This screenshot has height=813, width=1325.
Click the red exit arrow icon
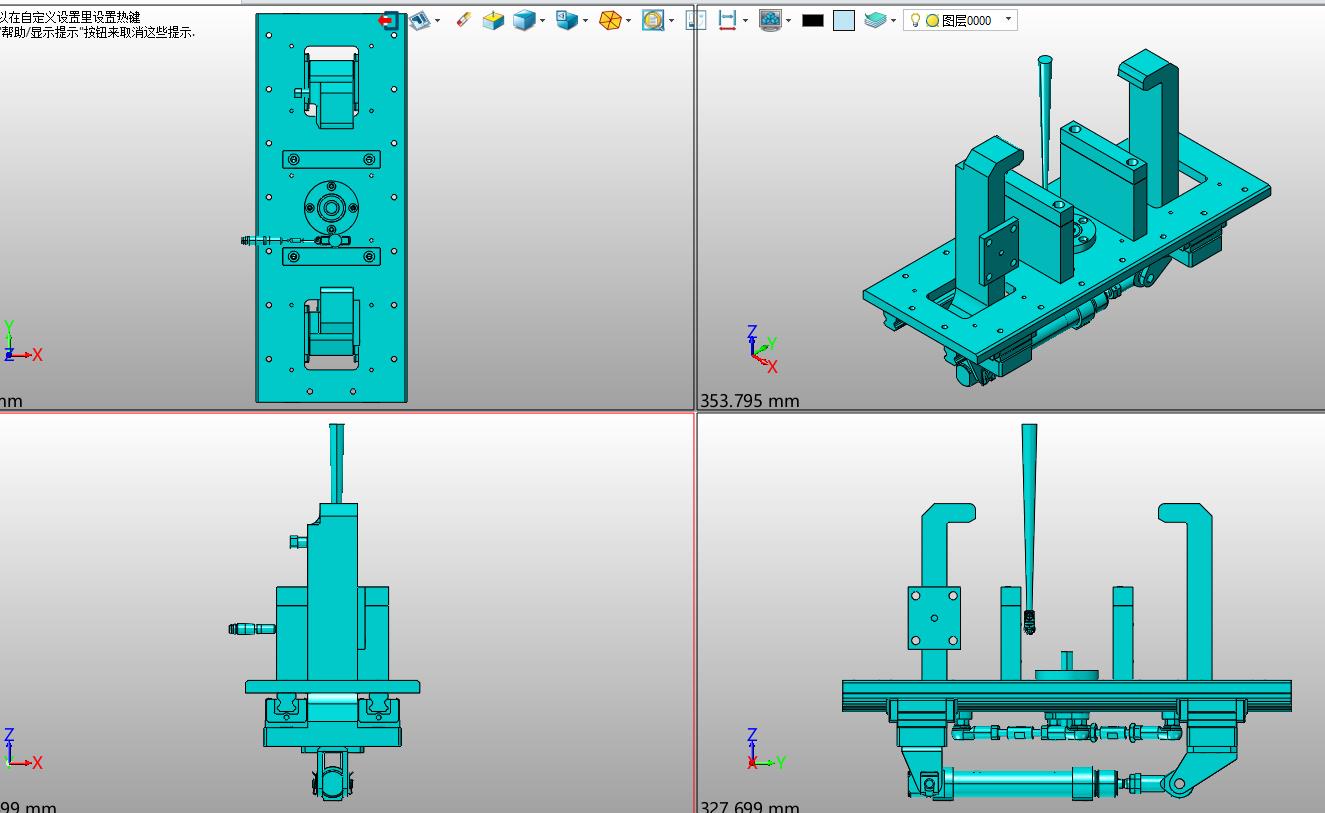point(388,20)
